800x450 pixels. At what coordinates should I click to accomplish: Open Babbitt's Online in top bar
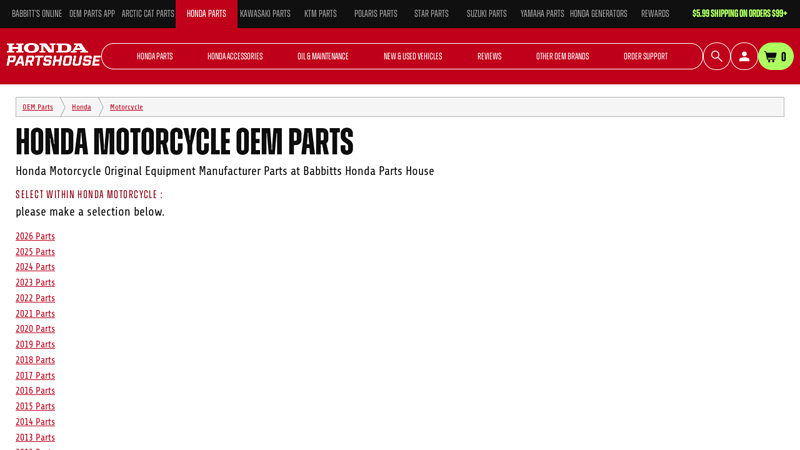(x=37, y=14)
